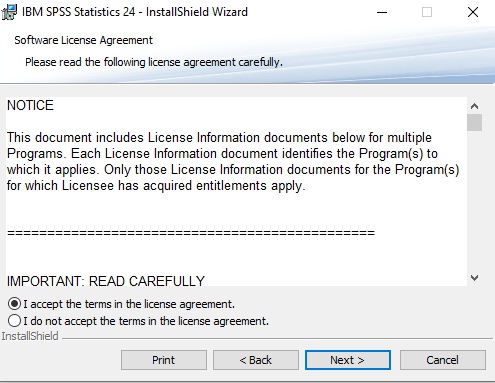Choose 'I do not accept' radio button

click(14, 321)
